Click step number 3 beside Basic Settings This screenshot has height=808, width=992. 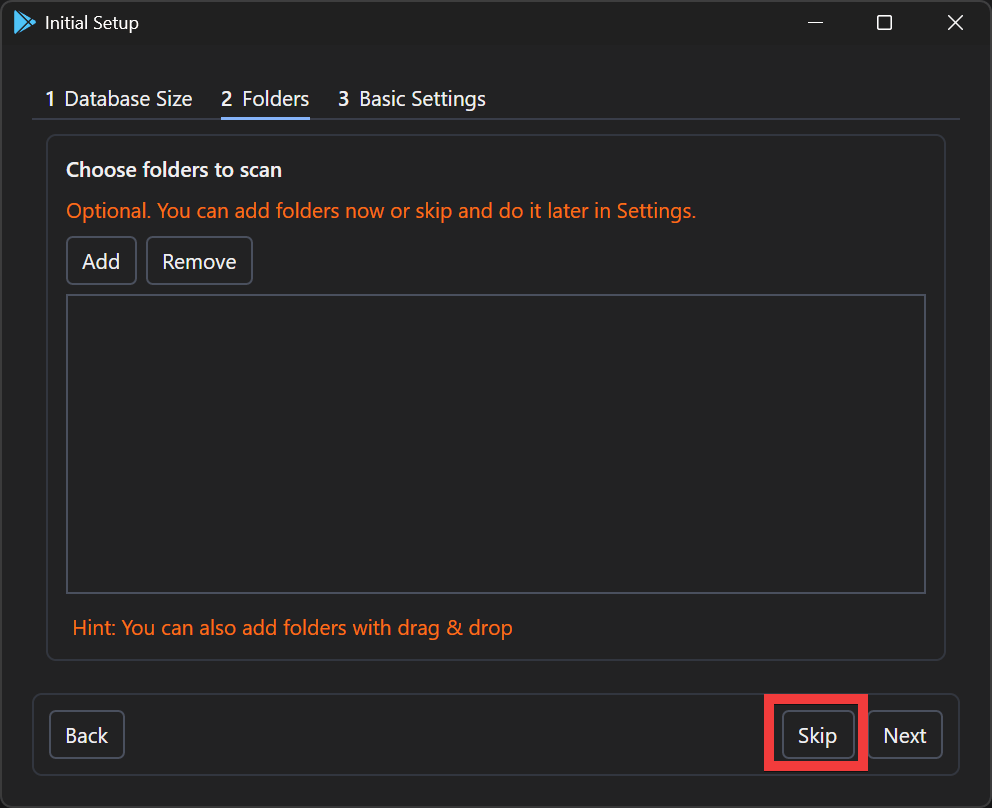344,99
